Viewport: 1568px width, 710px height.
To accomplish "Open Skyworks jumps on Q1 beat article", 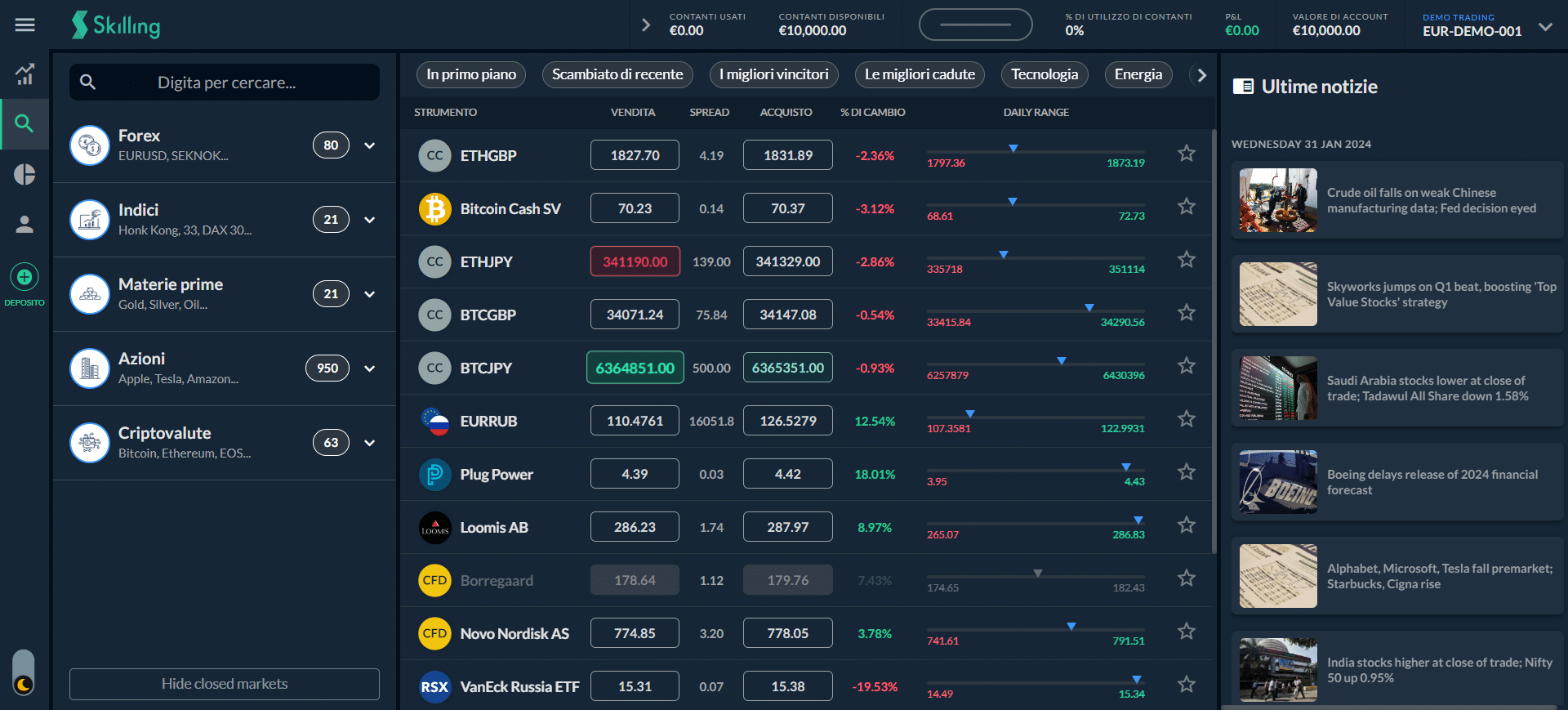I will pyautogui.click(x=1397, y=294).
